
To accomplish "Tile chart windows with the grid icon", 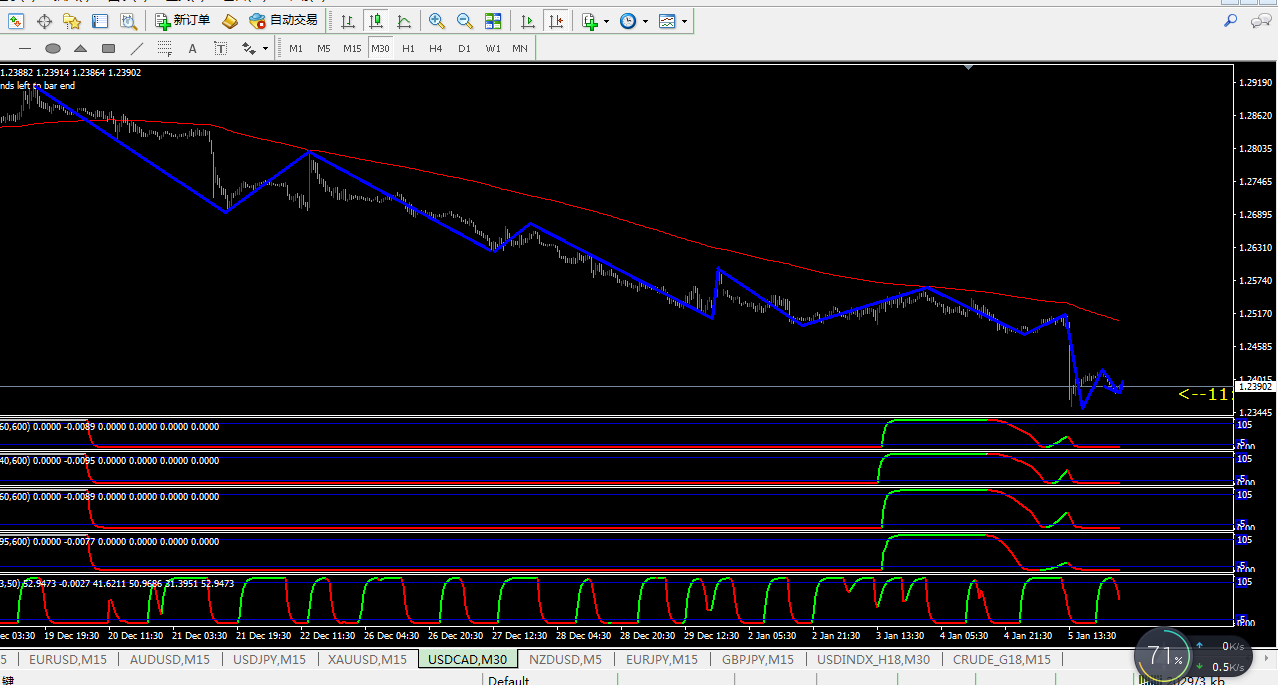I will [493, 21].
